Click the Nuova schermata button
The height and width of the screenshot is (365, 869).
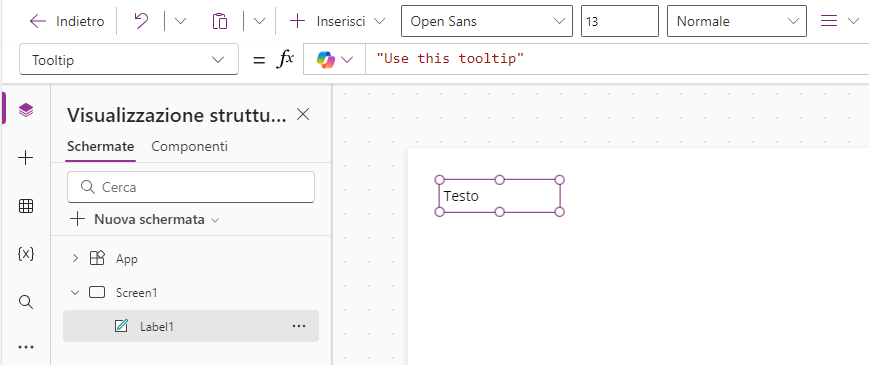(145, 219)
